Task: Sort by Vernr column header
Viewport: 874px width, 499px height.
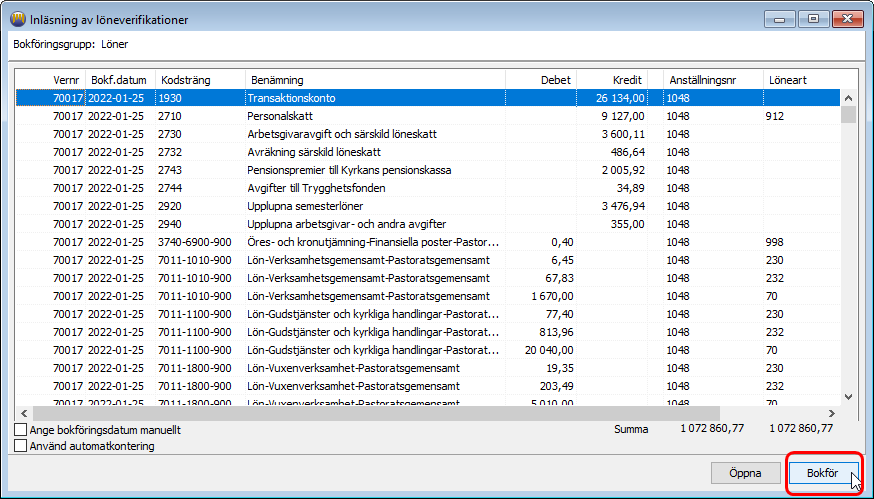Action: (x=50, y=80)
